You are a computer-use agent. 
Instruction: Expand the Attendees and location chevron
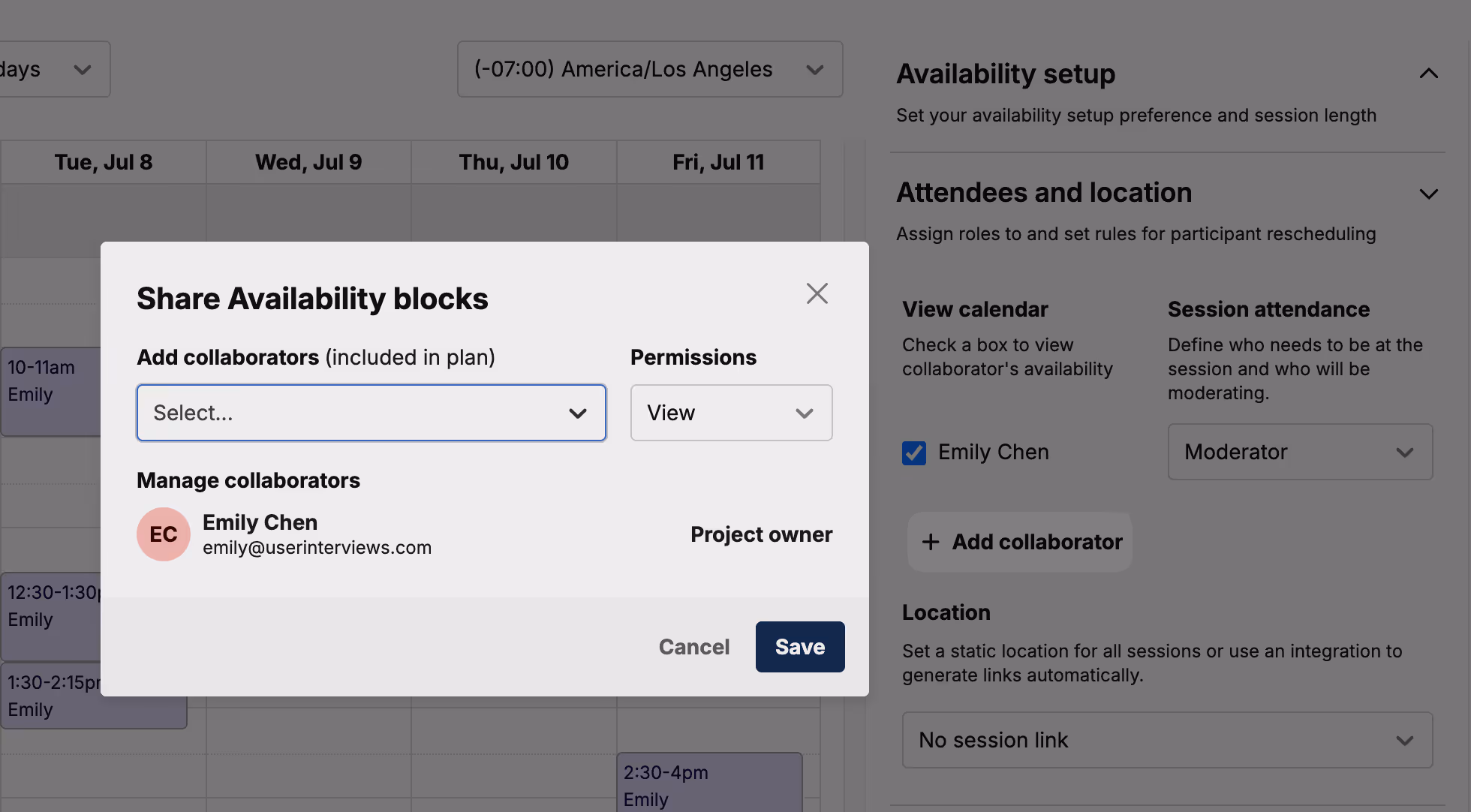(x=1428, y=194)
